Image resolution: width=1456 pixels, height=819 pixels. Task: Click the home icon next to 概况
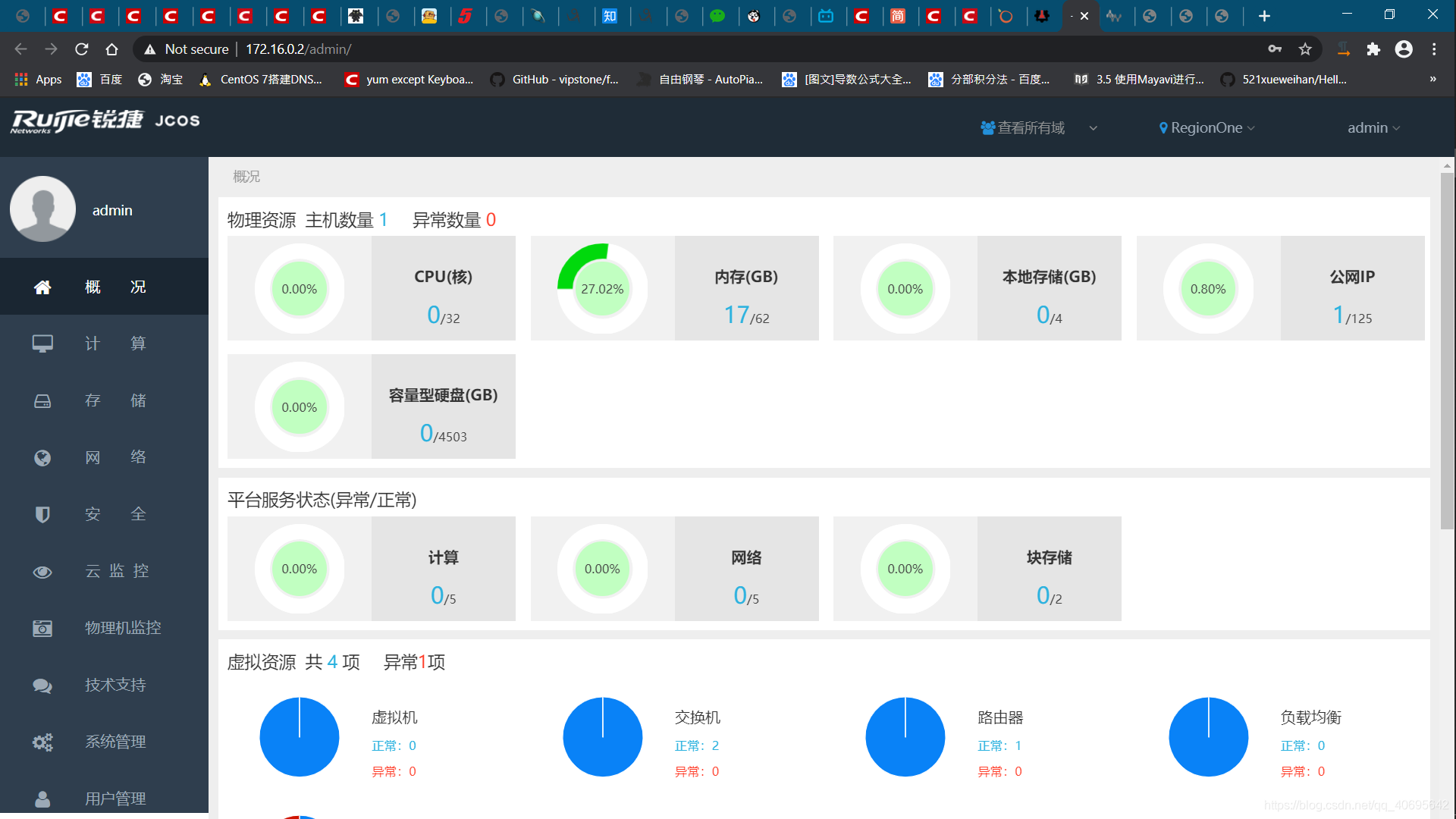42,287
